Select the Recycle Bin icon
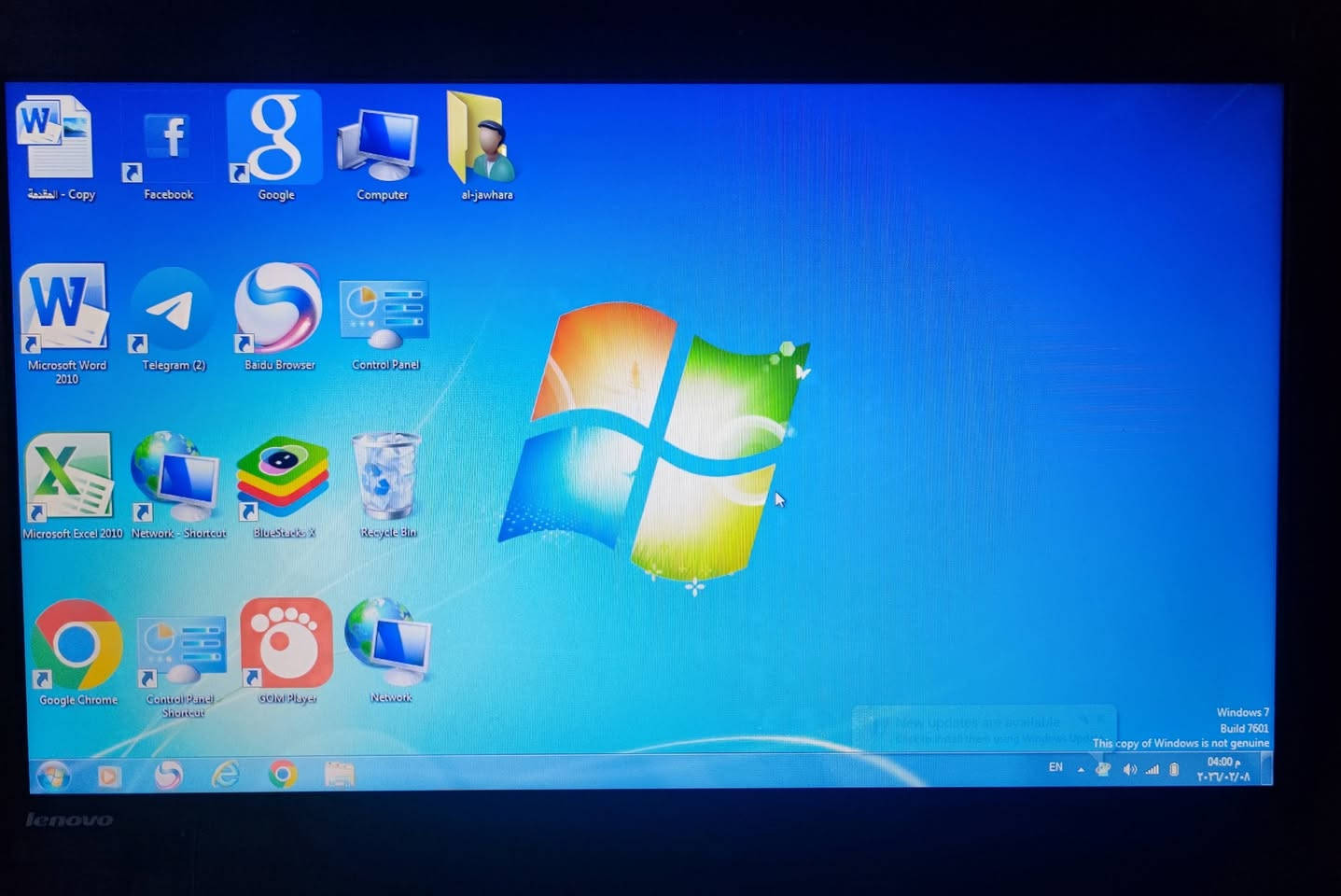Viewport: 1341px width, 896px height. [386, 477]
